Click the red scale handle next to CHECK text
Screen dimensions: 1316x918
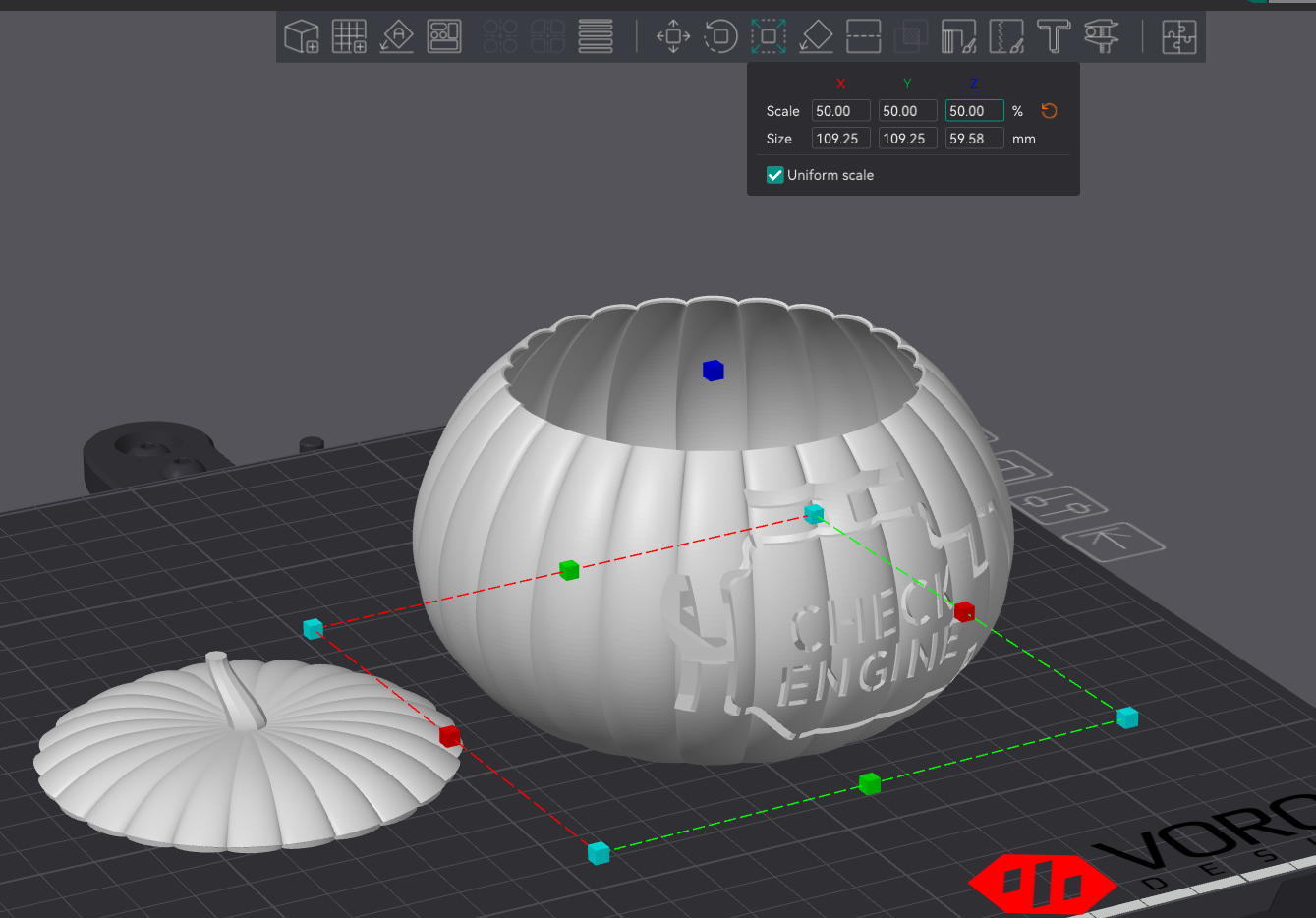click(x=964, y=611)
